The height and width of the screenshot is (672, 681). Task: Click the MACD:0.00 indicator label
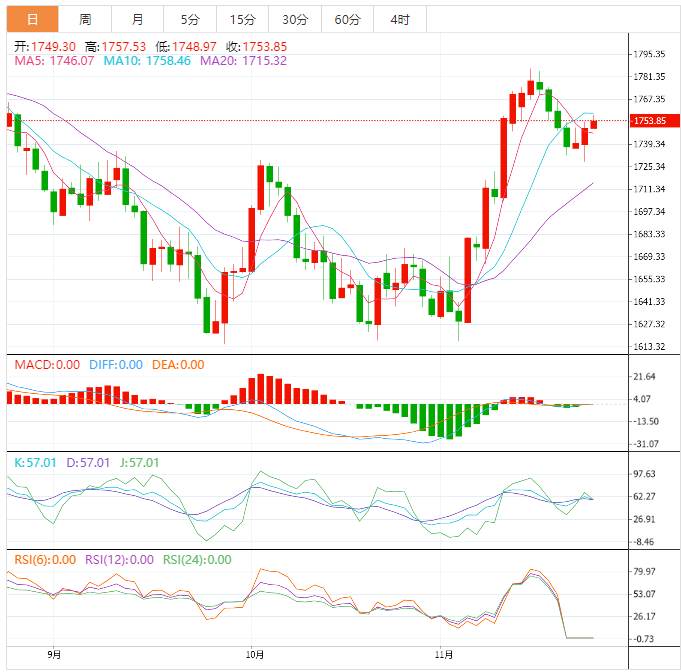[x=46, y=365]
